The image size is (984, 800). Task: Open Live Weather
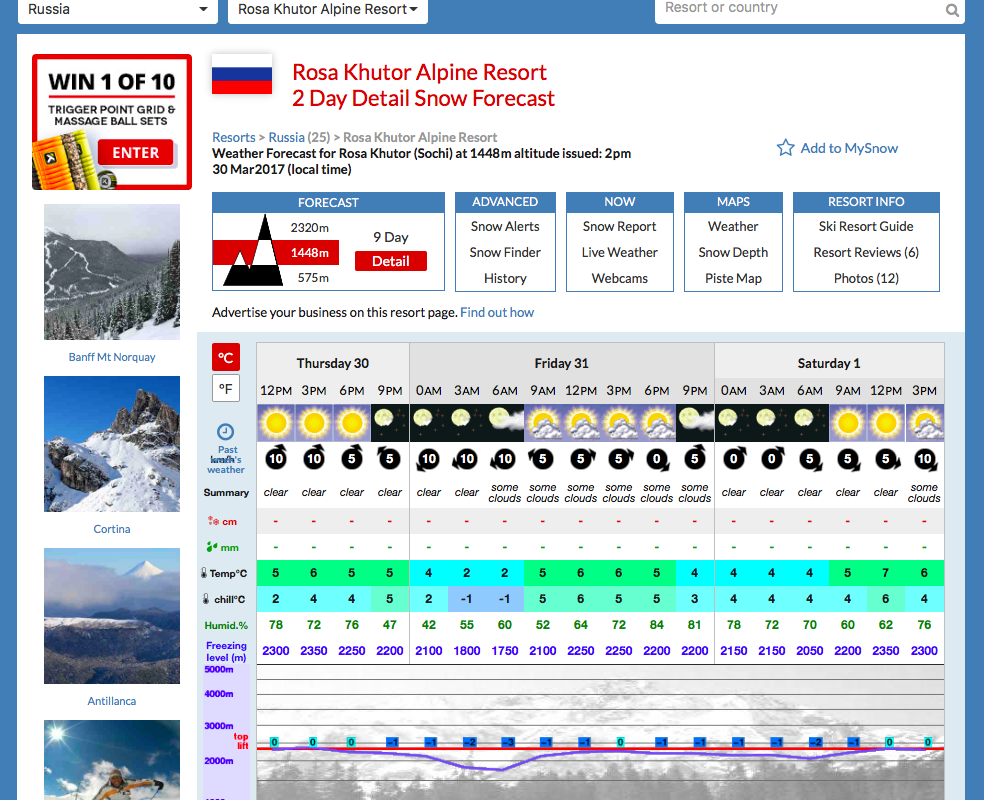(619, 252)
